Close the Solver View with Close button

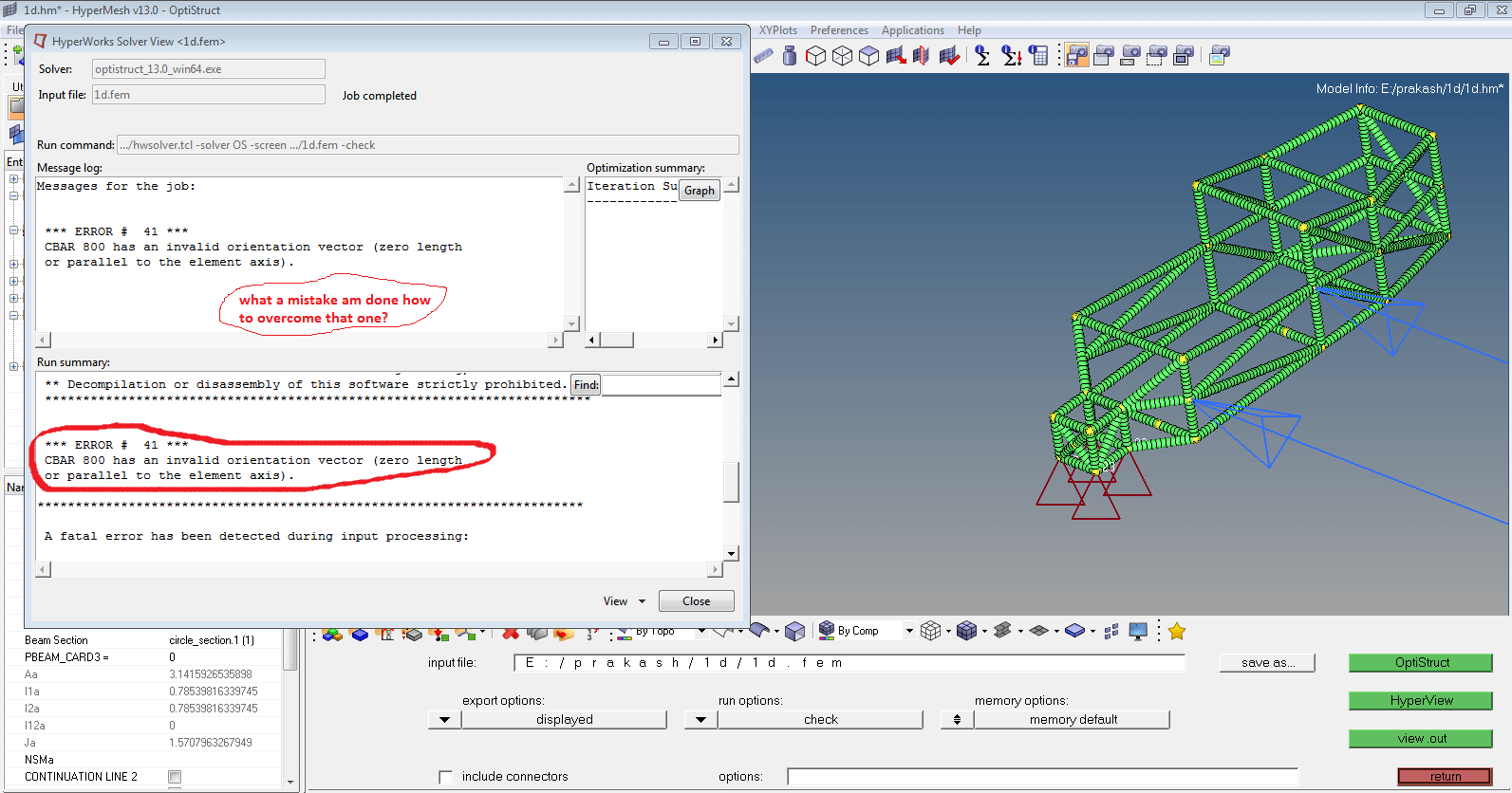[696, 601]
